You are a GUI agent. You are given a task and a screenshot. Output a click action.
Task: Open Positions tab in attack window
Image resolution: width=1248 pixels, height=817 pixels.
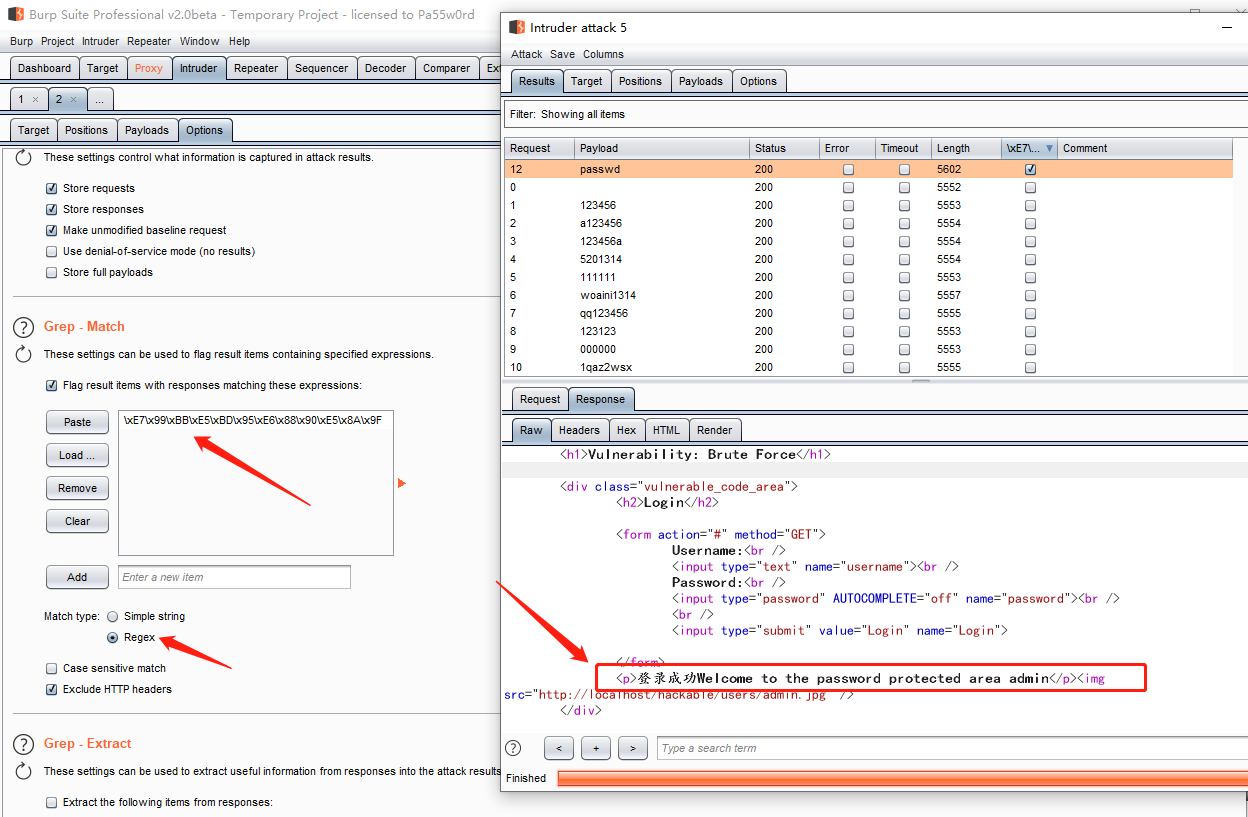[x=640, y=81]
